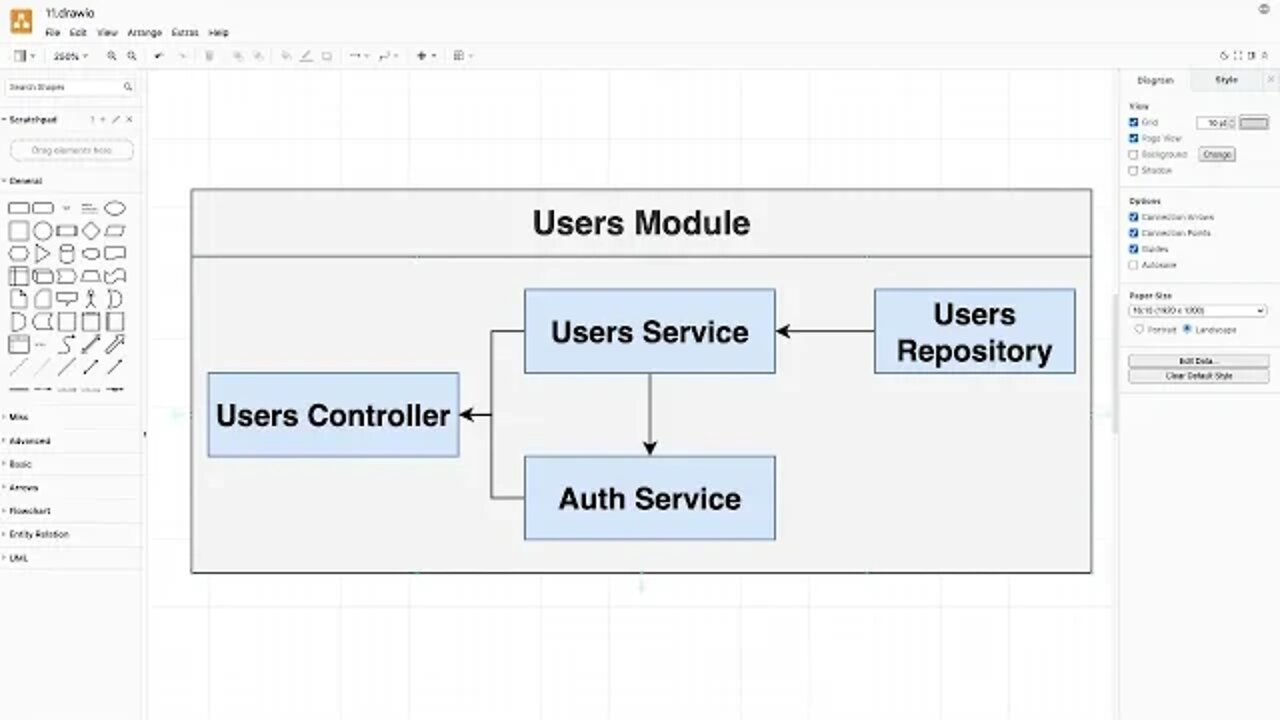Enable the Autosave checkbox

pyautogui.click(x=1134, y=265)
